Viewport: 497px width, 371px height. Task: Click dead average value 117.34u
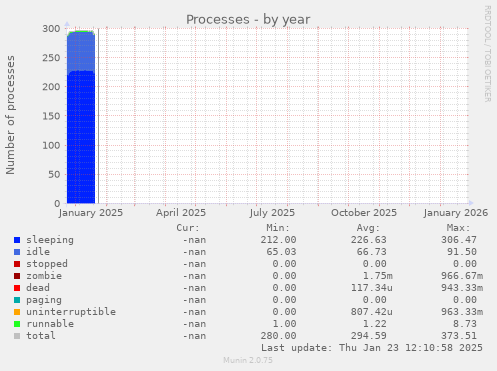click(x=372, y=288)
